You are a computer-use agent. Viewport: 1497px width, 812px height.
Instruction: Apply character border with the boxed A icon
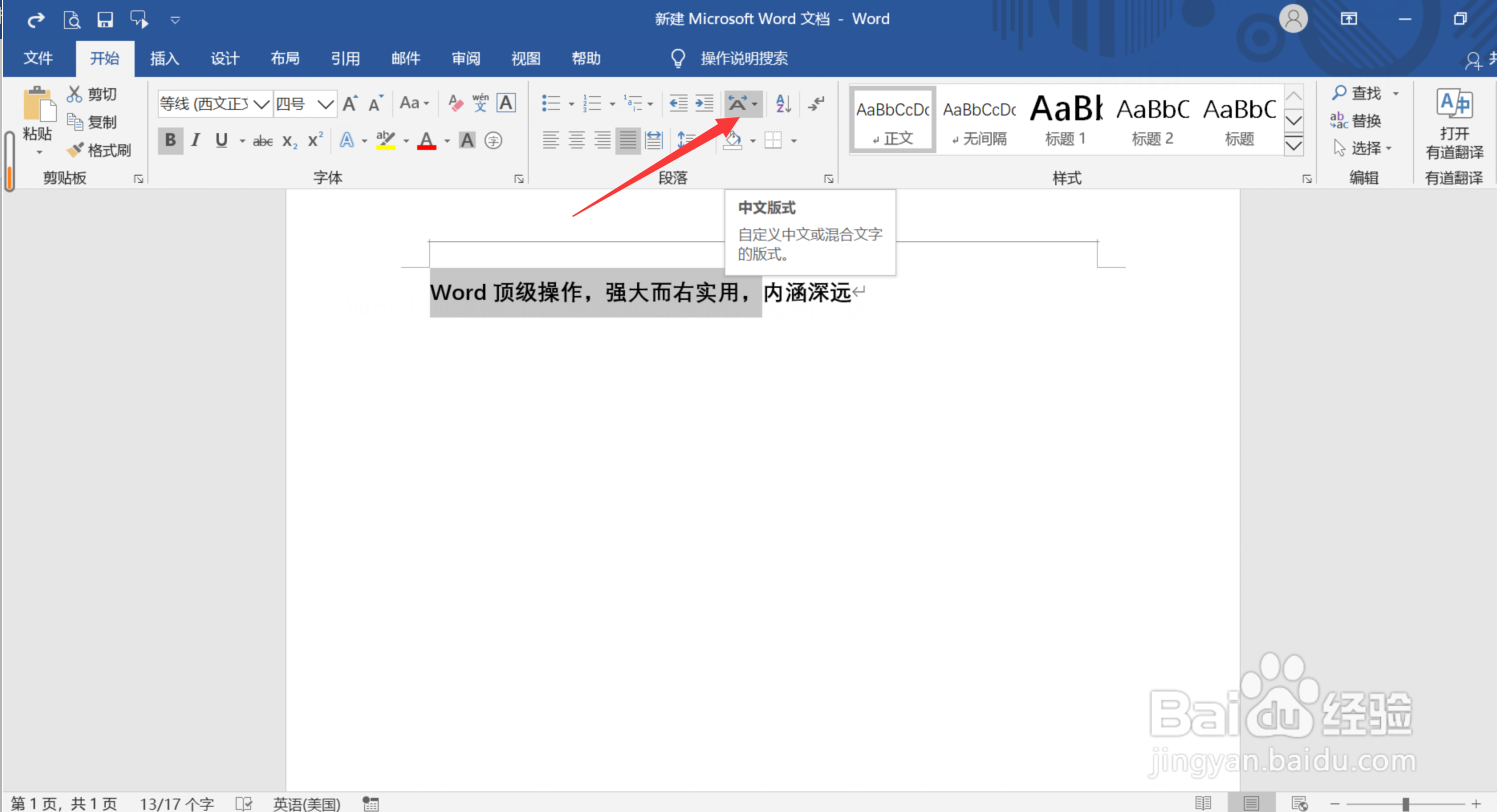click(x=506, y=103)
